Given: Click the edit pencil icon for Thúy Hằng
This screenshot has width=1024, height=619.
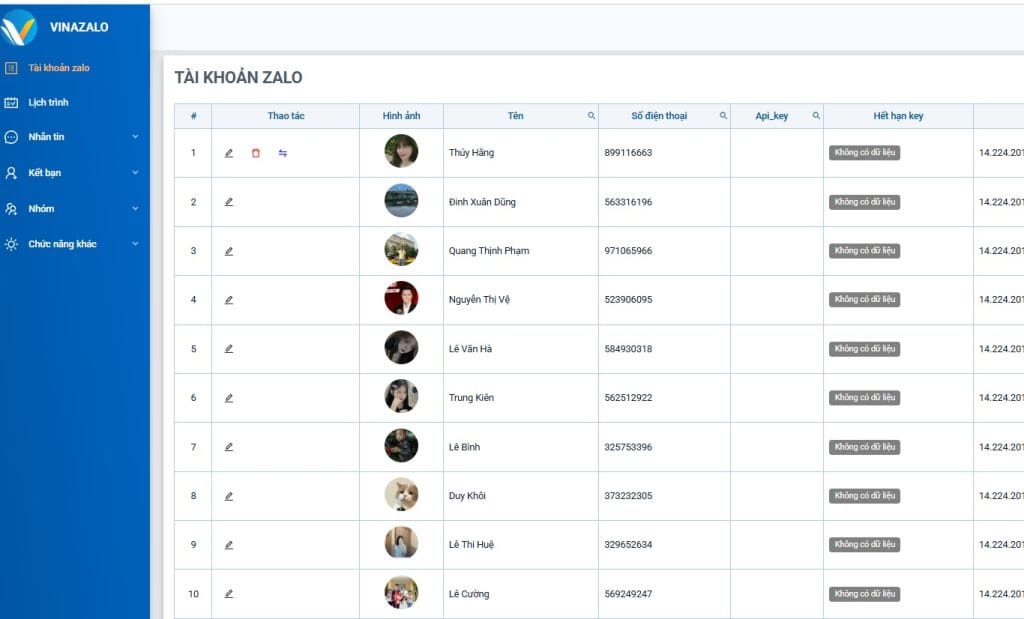Looking at the screenshot, I should click(229, 153).
